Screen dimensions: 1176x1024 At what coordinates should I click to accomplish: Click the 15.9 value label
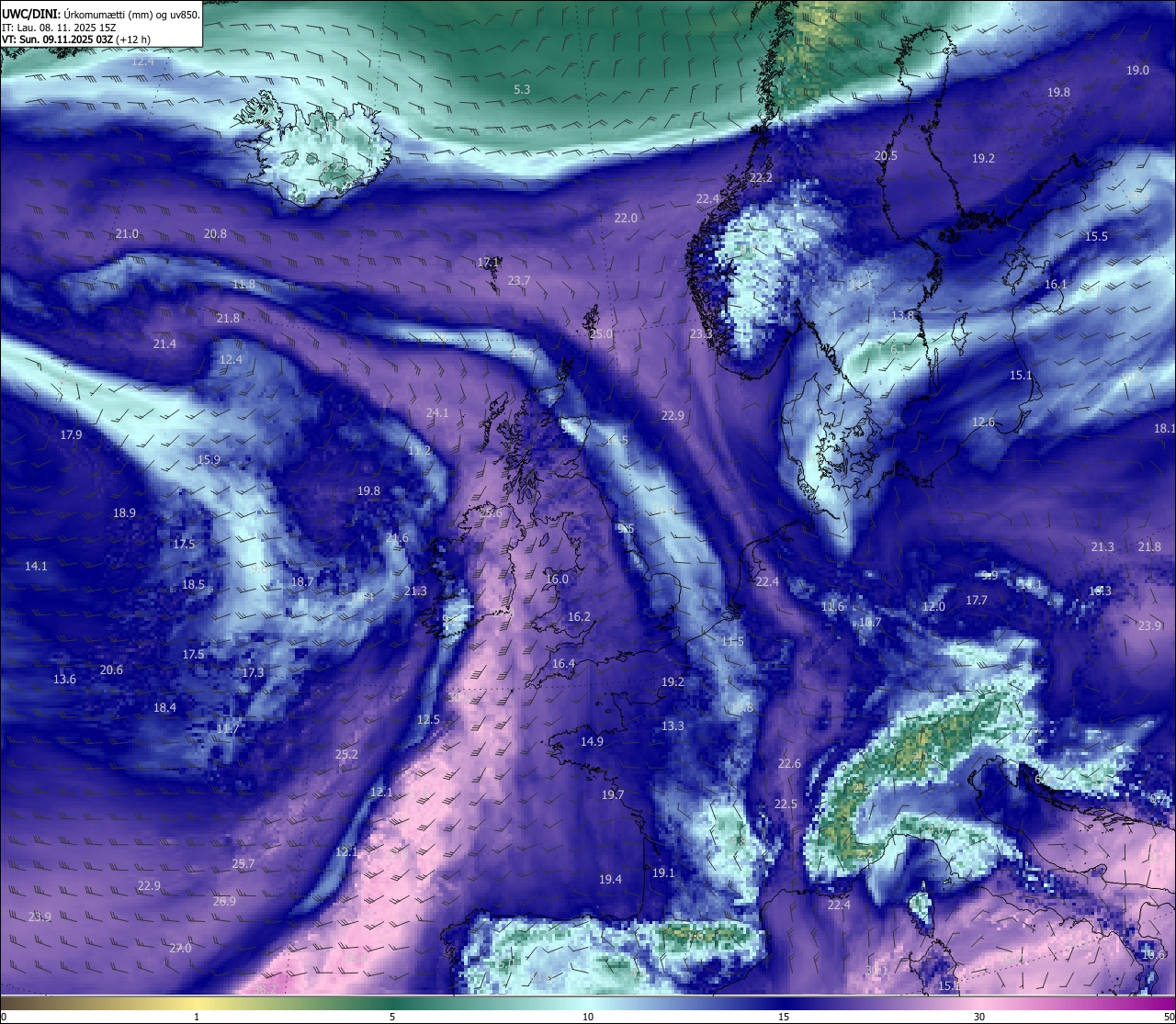coord(209,460)
